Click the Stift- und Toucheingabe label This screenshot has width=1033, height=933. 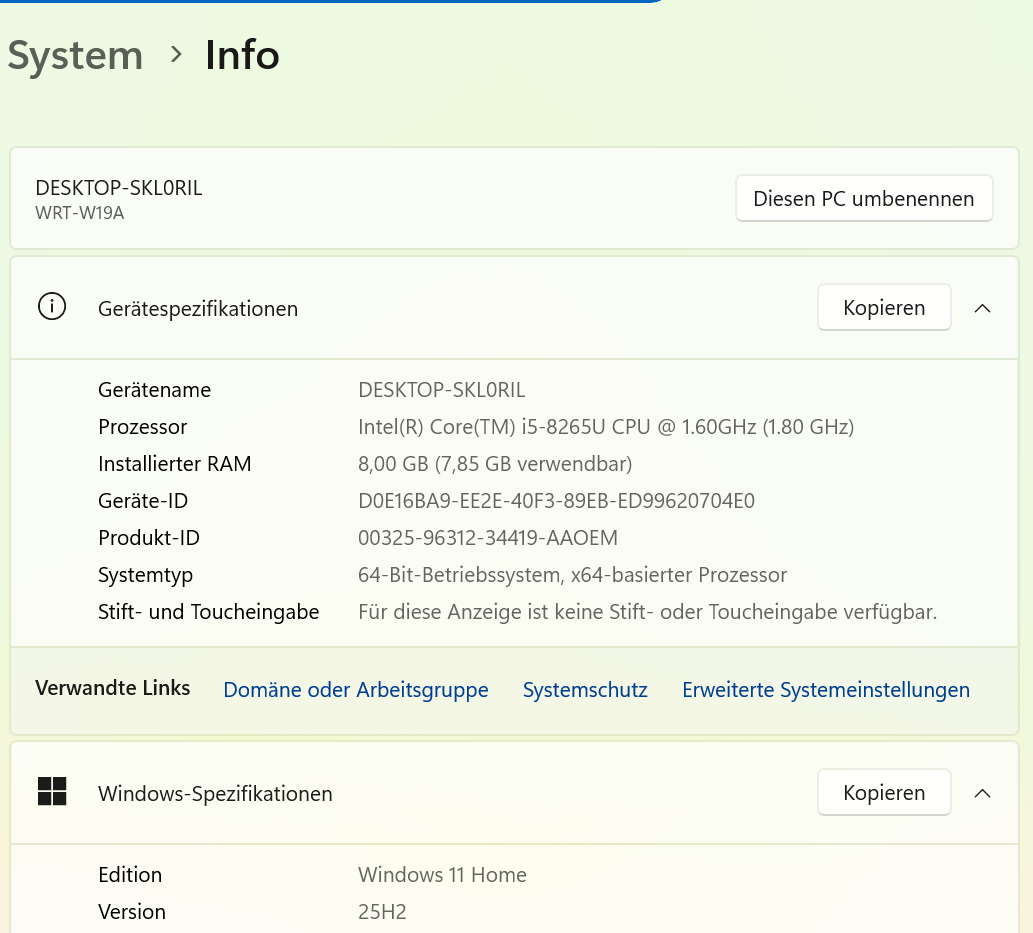pos(209,612)
